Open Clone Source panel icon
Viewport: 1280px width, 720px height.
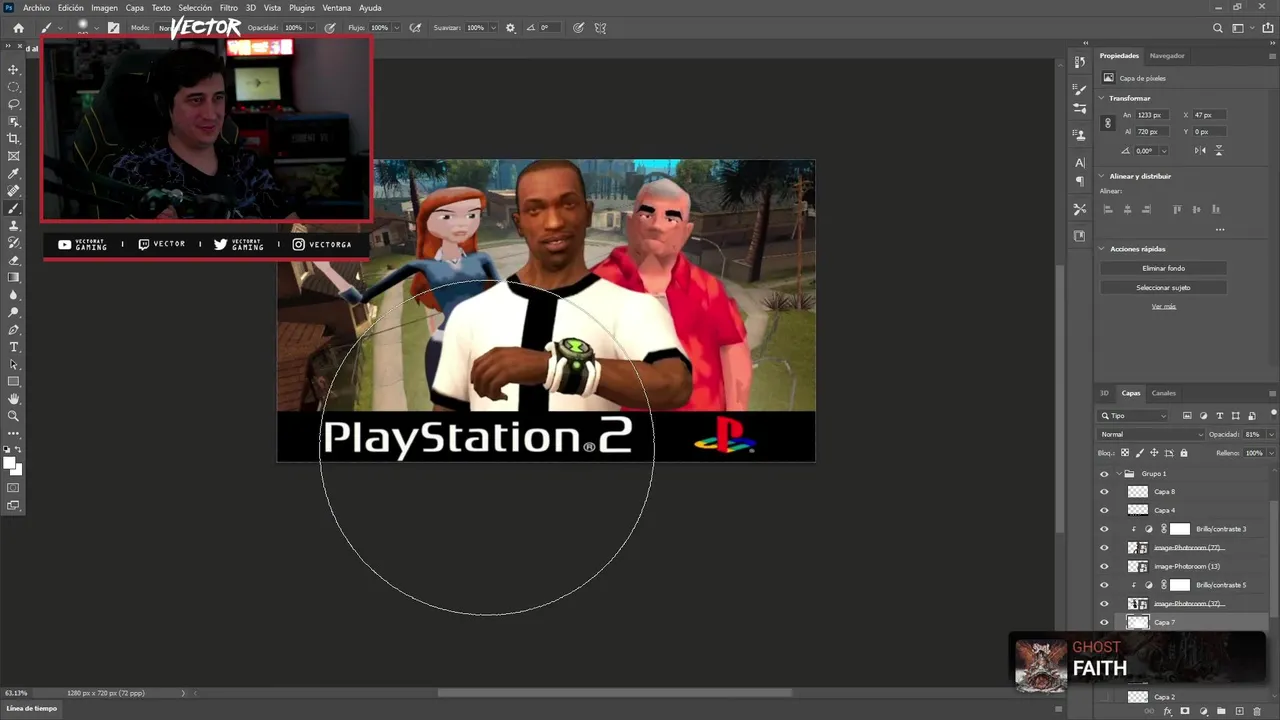[1080, 134]
